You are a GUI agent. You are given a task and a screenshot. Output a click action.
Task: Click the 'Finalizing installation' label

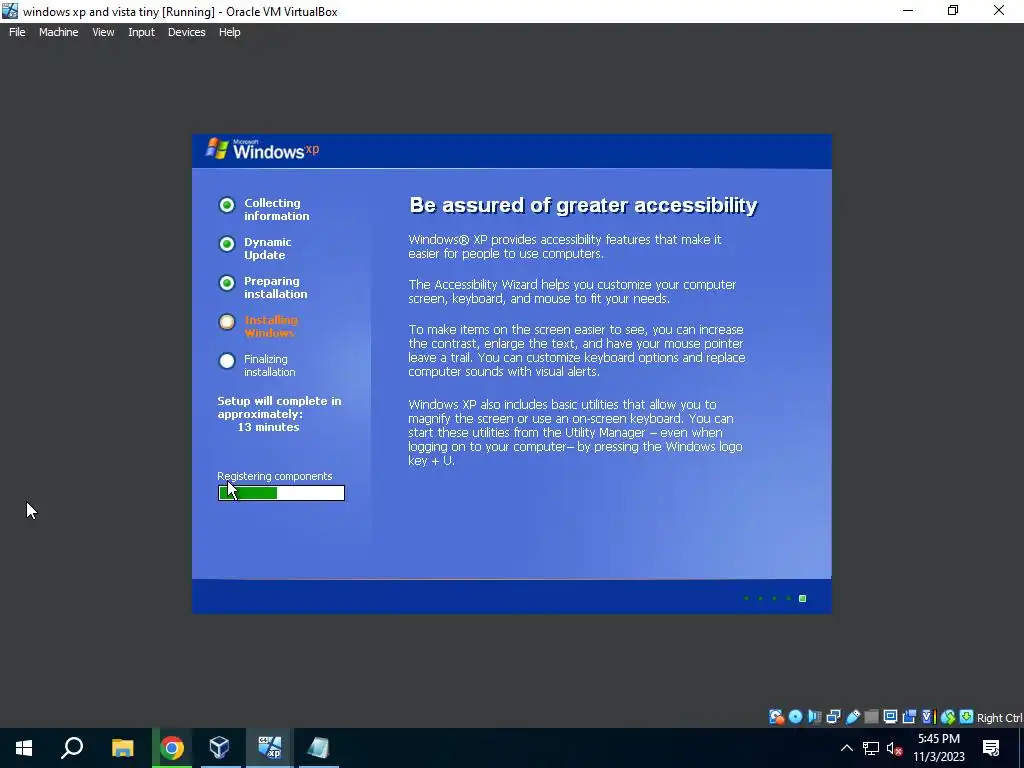270,366
